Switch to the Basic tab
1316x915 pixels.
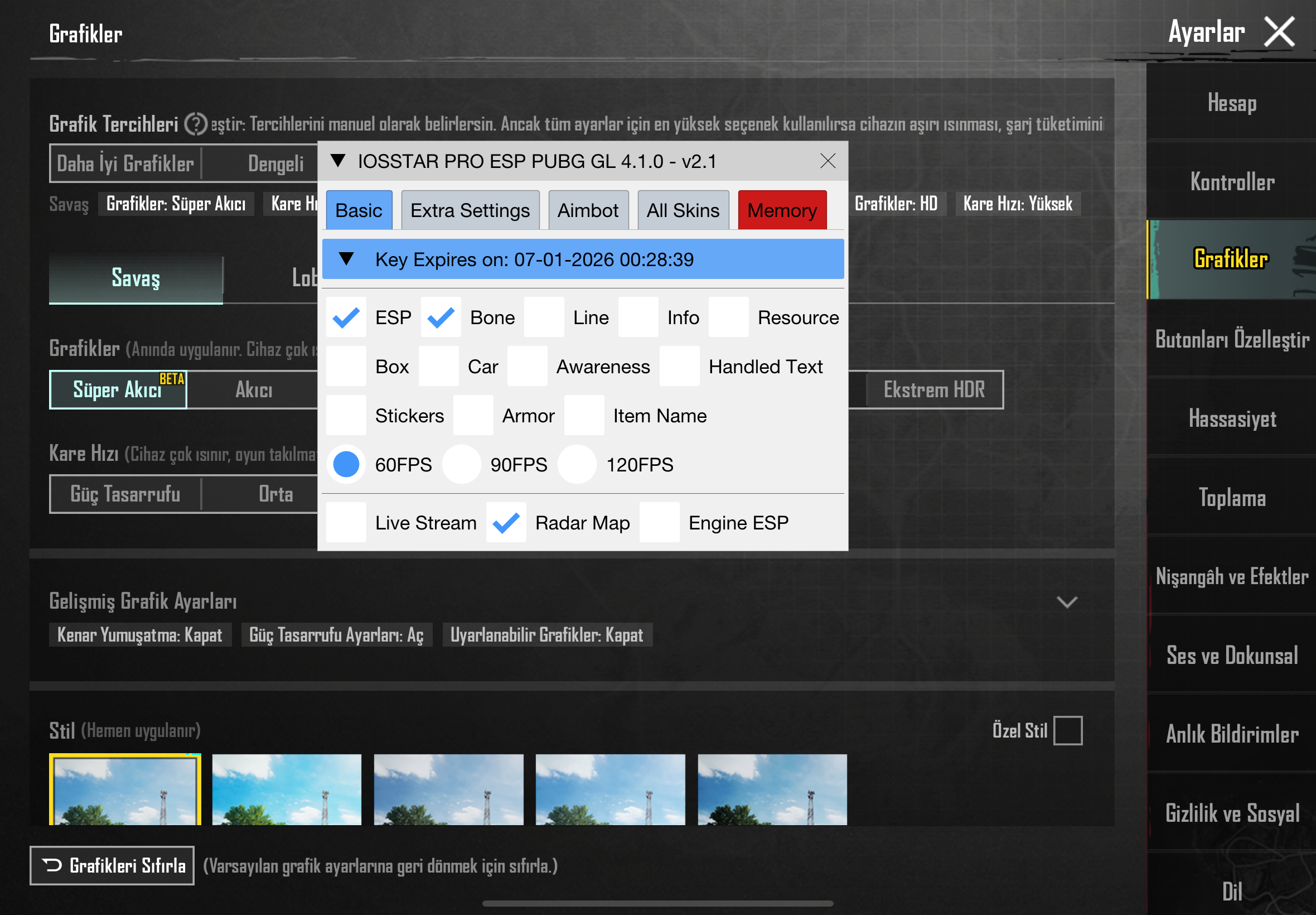point(359,210)
